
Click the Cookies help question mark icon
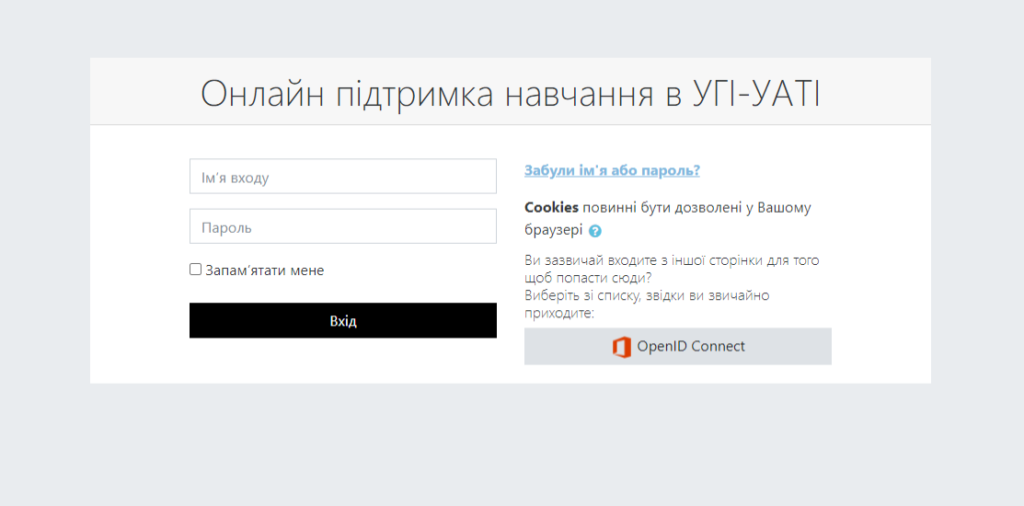point(595,231)
